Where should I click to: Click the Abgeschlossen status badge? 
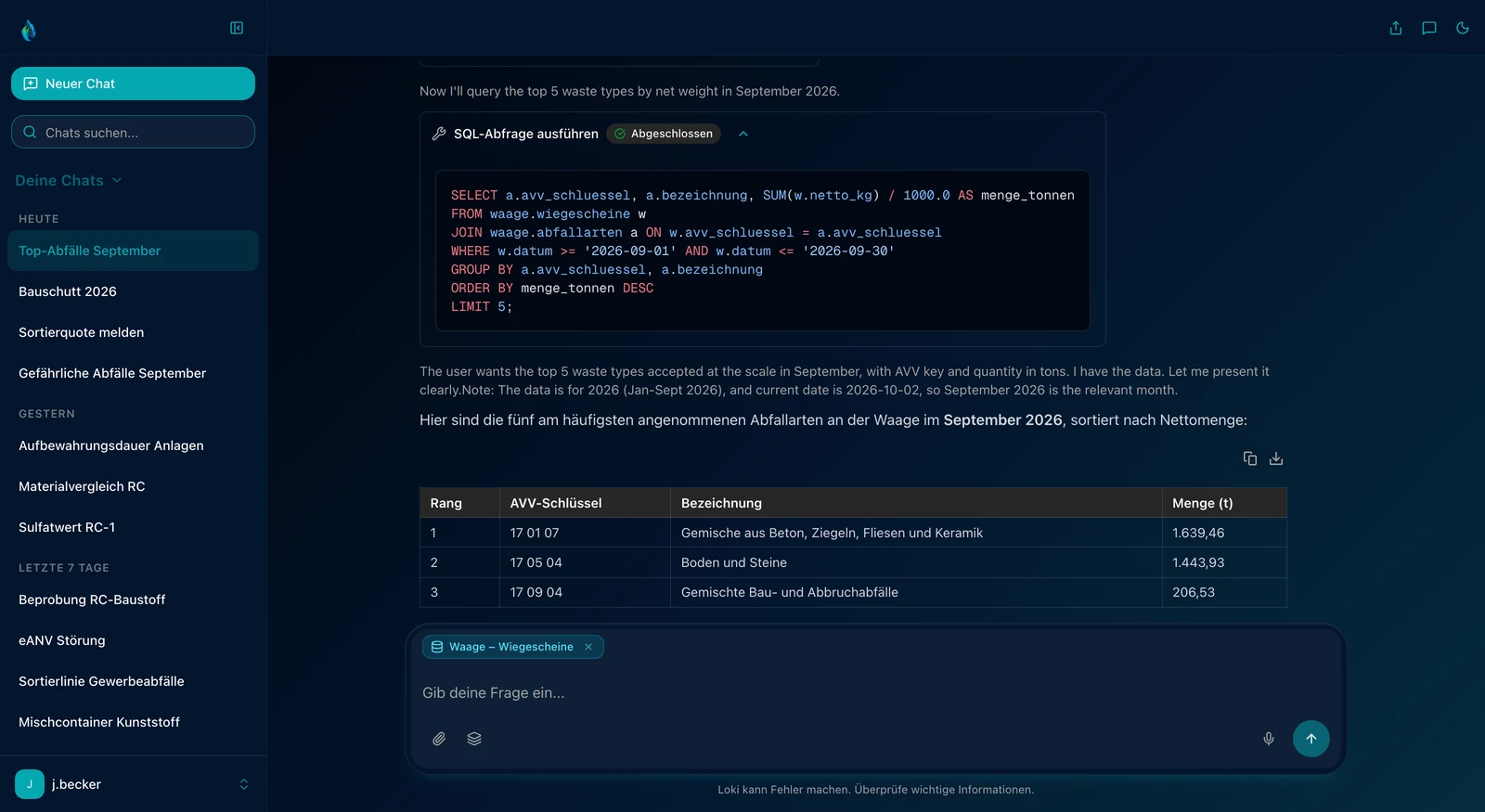[664, 134]
